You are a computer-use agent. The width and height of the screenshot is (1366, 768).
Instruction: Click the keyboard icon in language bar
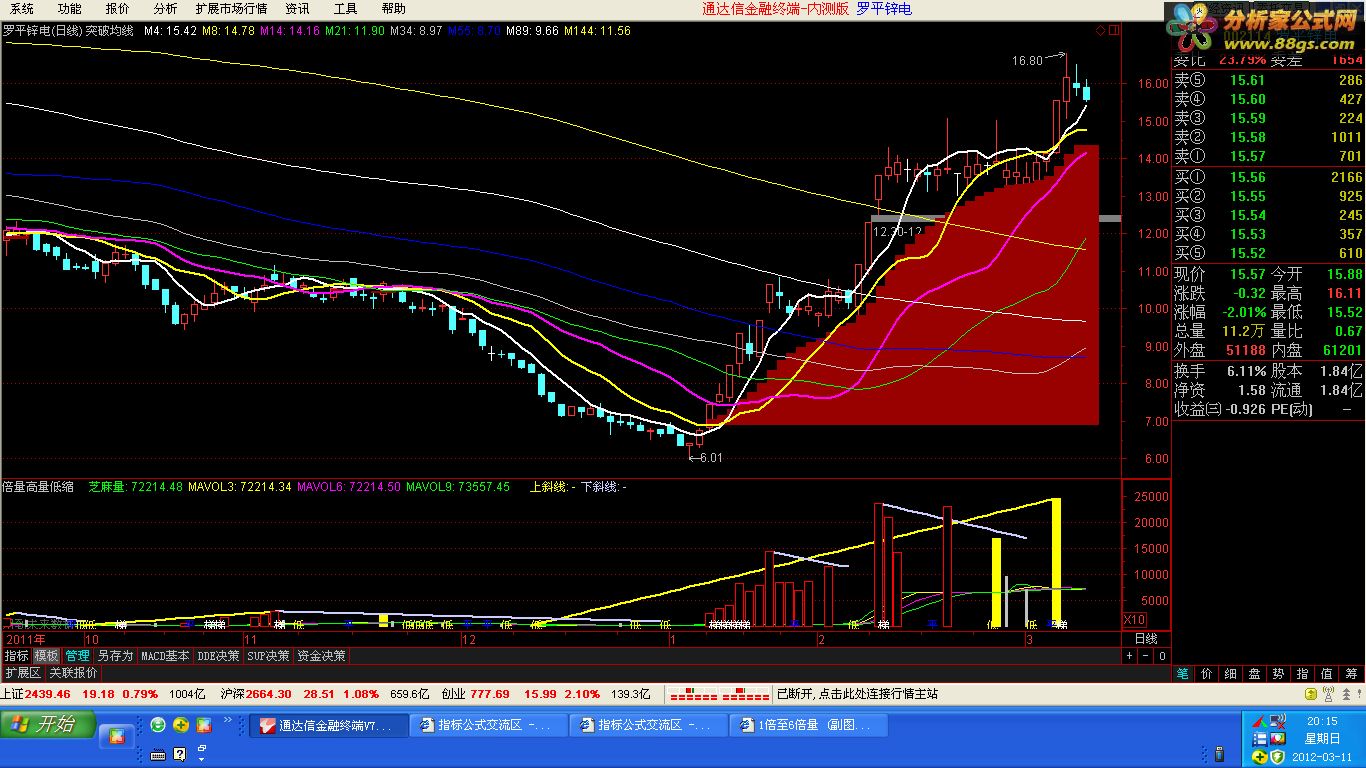tap(158, 754)
